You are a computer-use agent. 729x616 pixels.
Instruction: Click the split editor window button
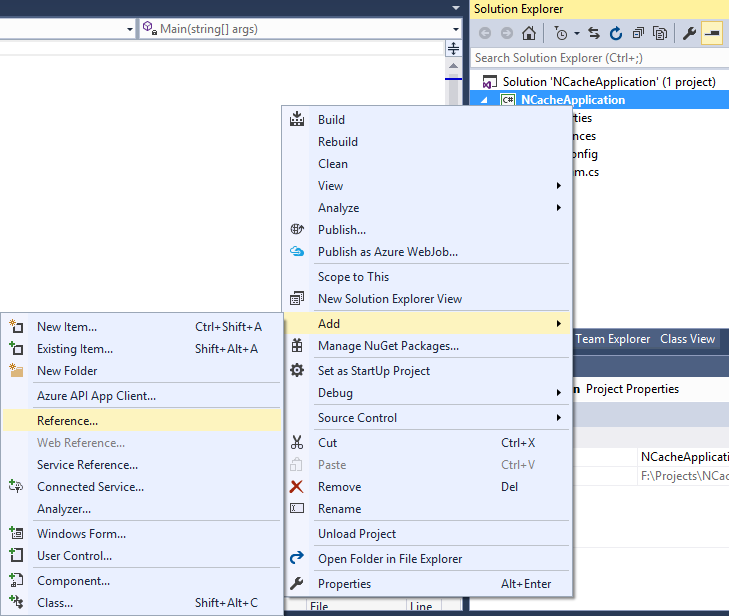[x=453, y=48]
